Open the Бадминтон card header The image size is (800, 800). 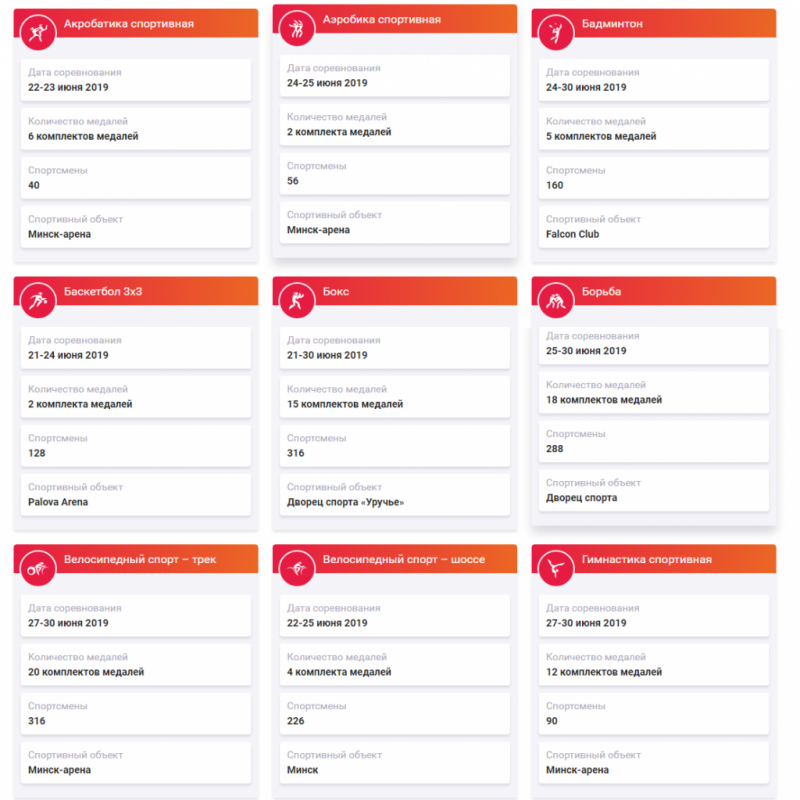click(654, 23)
